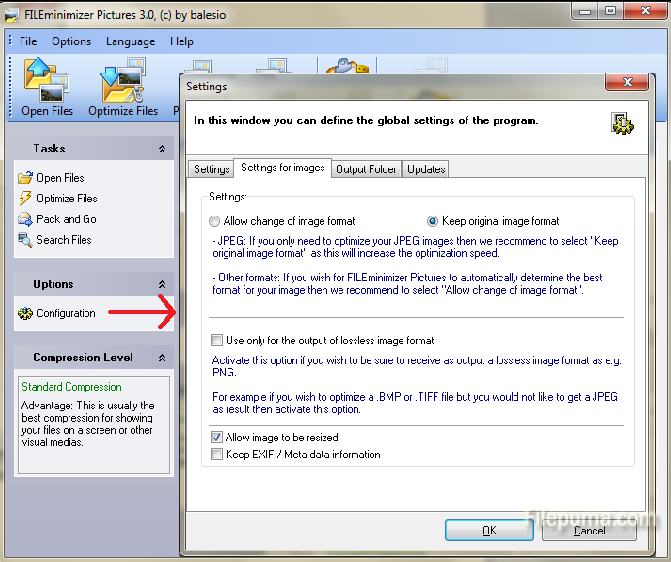Choose Optimize Files in Tasks panel
Screen dimensions: 671x562
point(66,198)
